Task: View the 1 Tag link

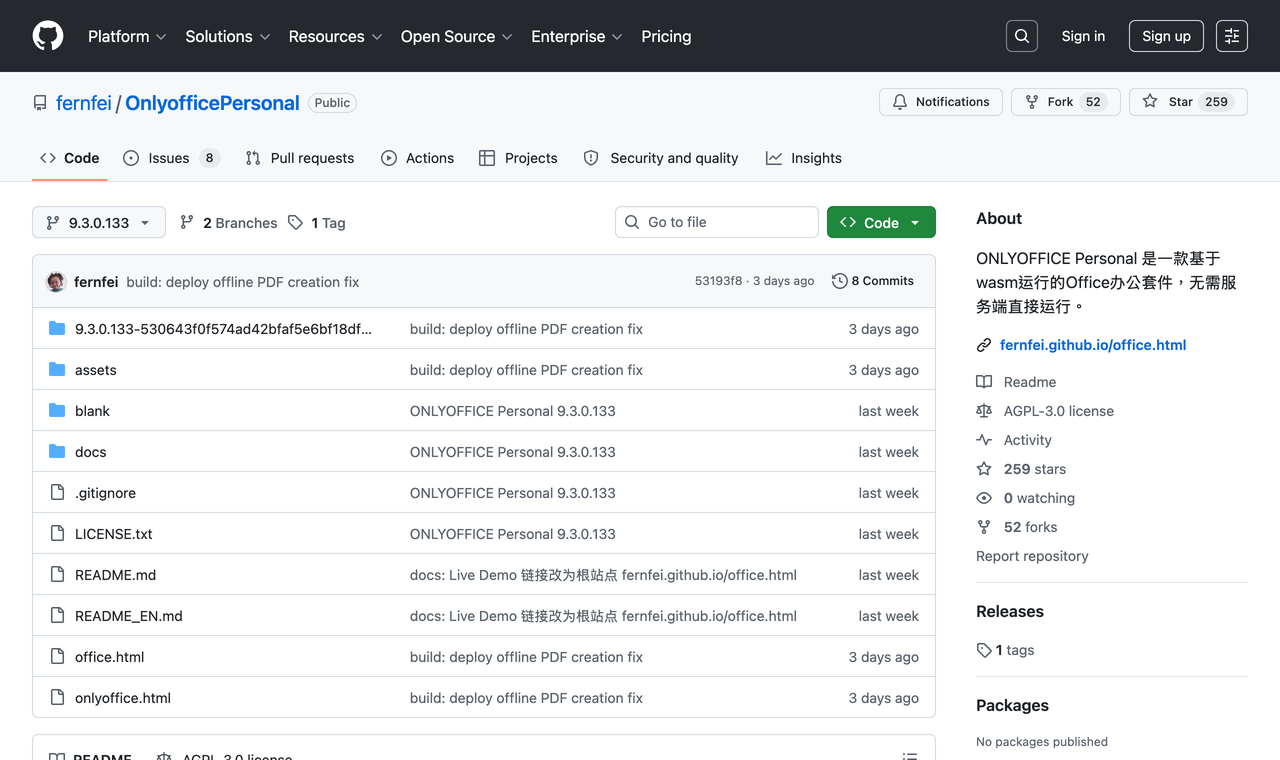Action: pyautogui.click(x=317, y=223)
